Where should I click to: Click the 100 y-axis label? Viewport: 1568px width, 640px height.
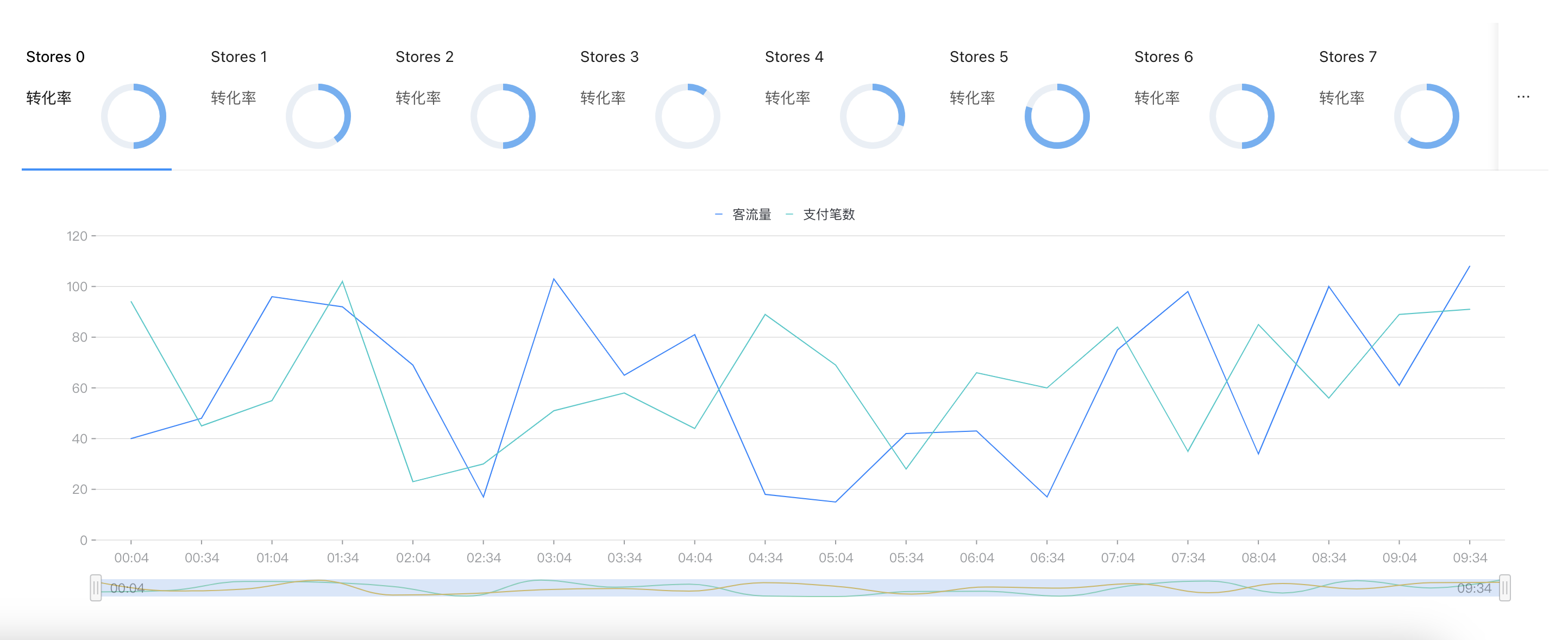77,286
